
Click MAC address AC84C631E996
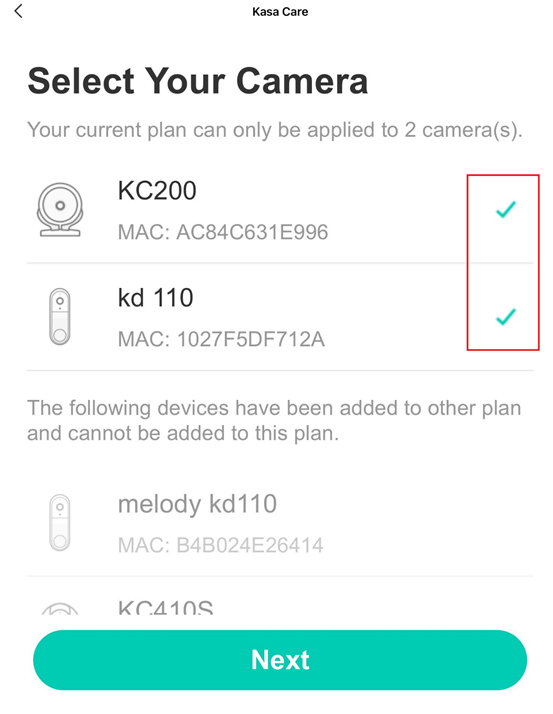pyautogui.click(x=223, y=232)
